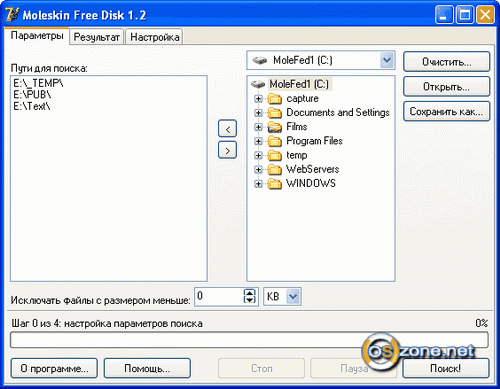500x389 pixels.
Task: Click the Films folder icon
Action: click(275, 127)
